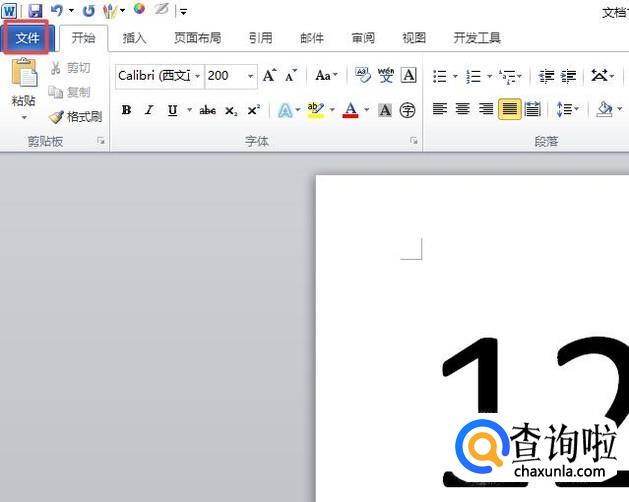Click the 复制 copy button

(70, 92)
